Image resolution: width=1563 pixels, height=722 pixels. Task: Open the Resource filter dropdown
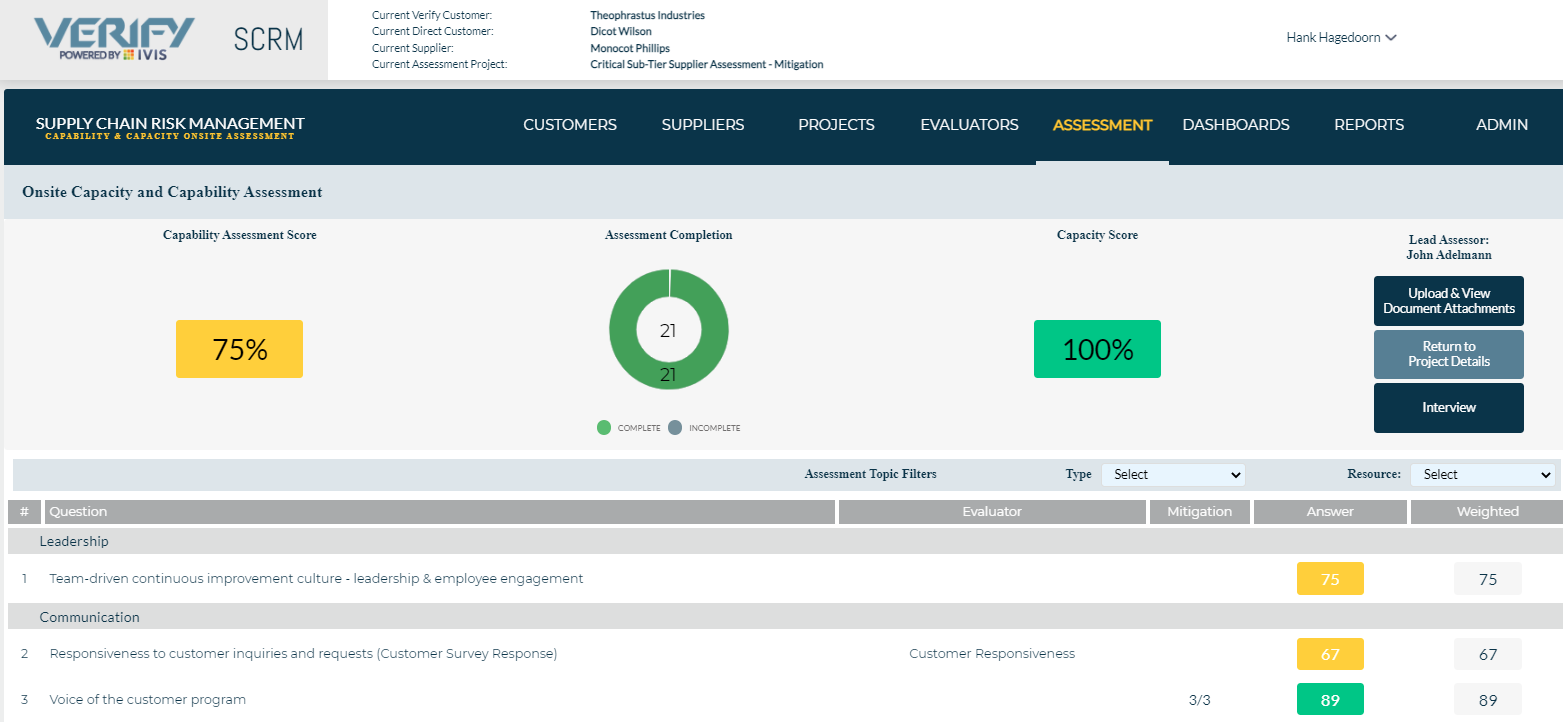click(x=1483, y=474)
